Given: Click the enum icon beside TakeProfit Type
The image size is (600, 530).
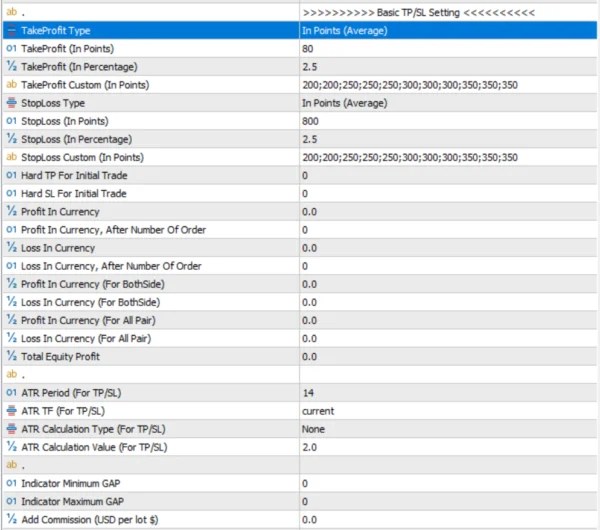Looking at the screenshot, I should click(12, 30).
